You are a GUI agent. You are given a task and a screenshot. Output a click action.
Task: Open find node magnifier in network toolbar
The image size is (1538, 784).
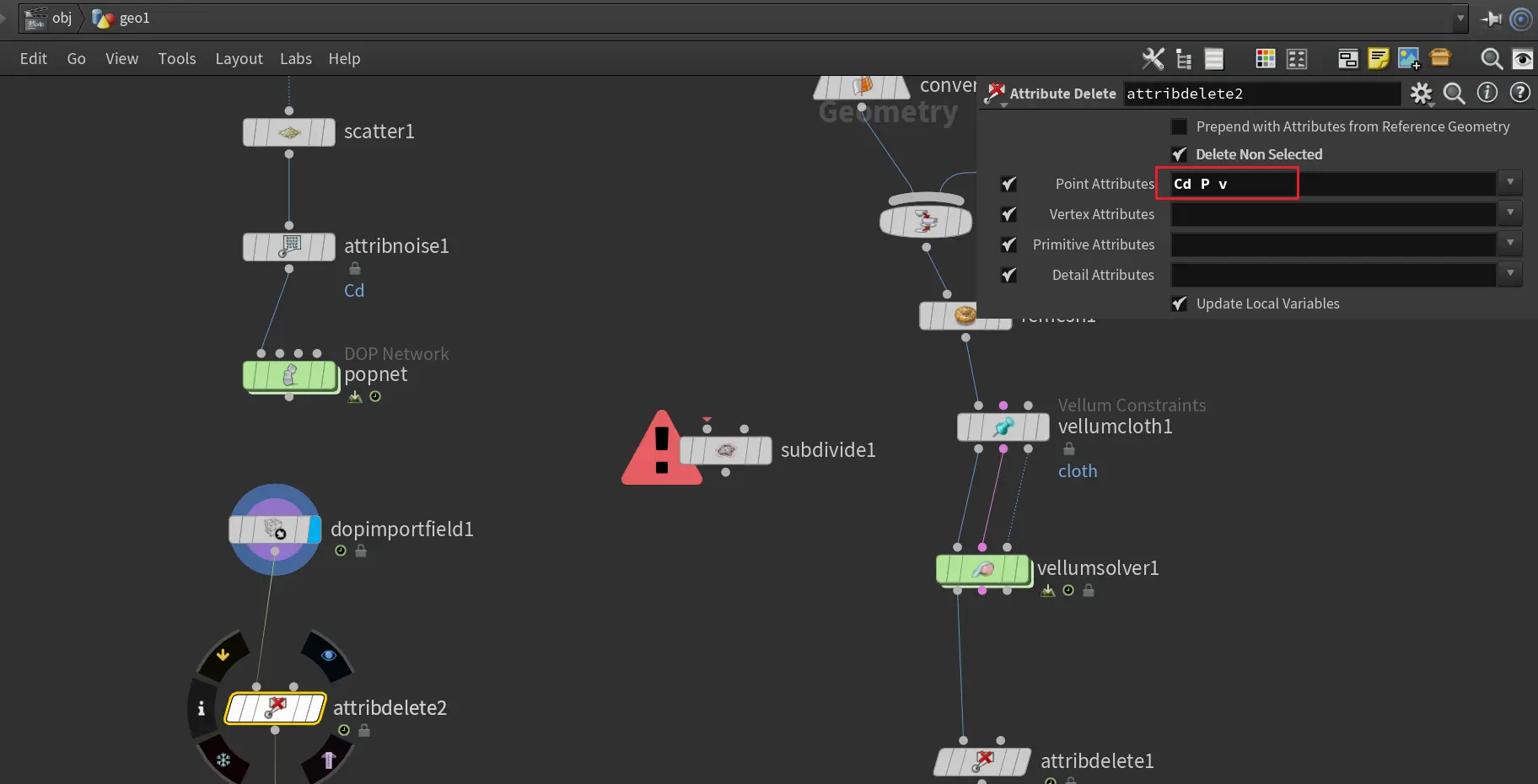click(x=1492, y=58)
